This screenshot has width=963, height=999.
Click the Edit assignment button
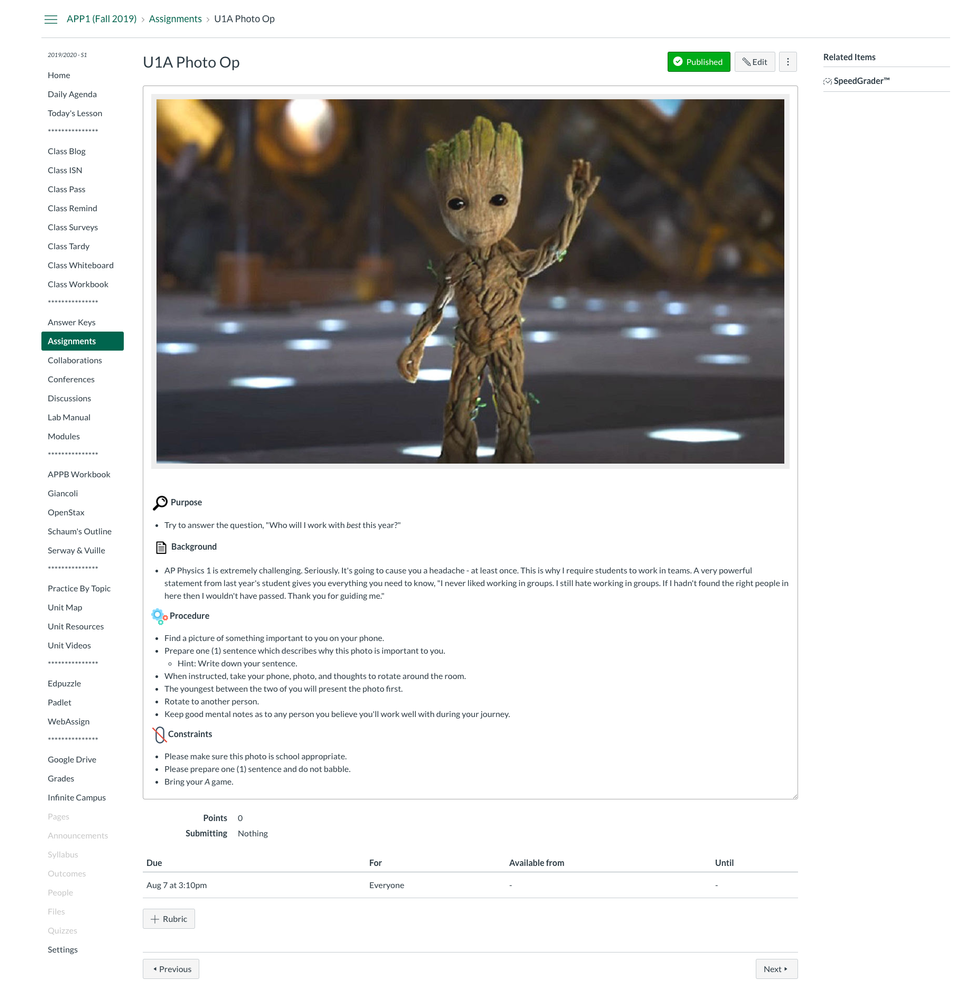(755, 62)
